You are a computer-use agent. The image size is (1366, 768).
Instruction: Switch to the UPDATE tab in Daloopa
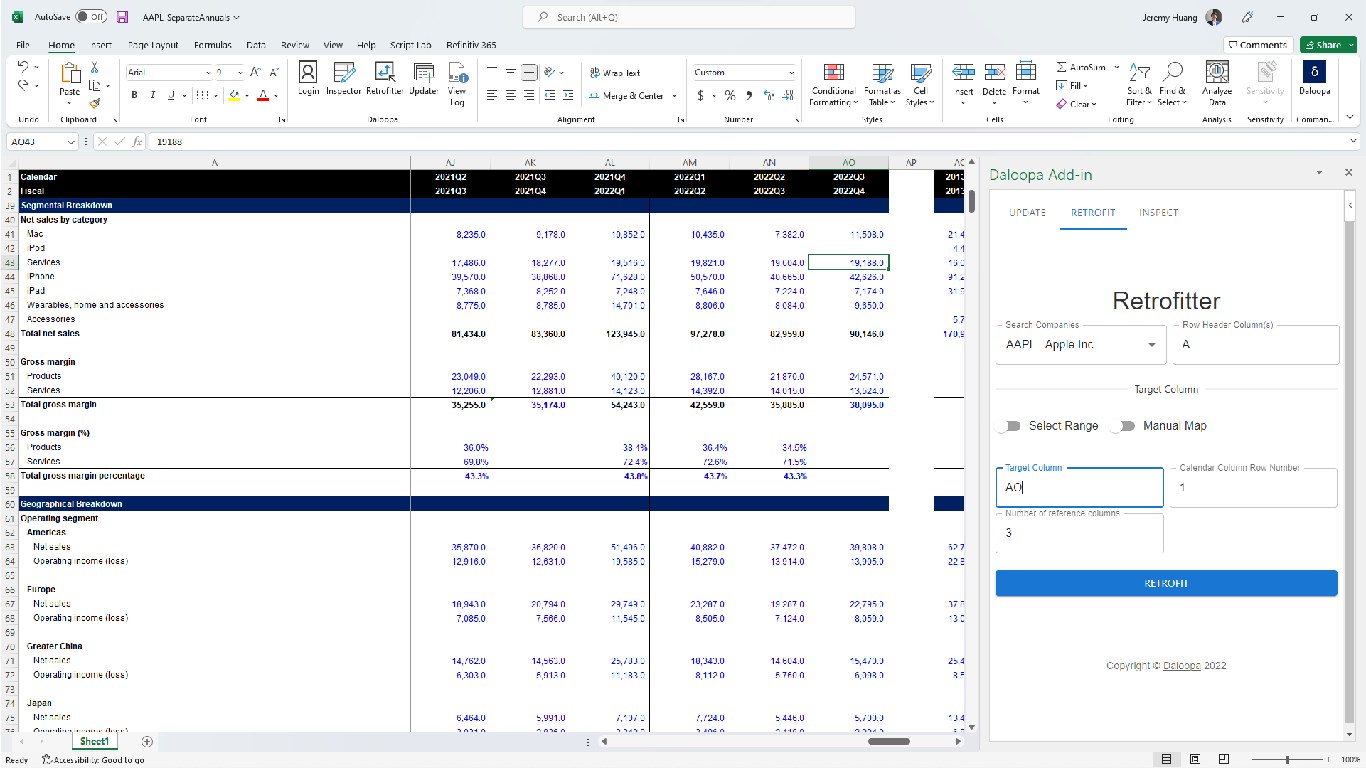1027,212
